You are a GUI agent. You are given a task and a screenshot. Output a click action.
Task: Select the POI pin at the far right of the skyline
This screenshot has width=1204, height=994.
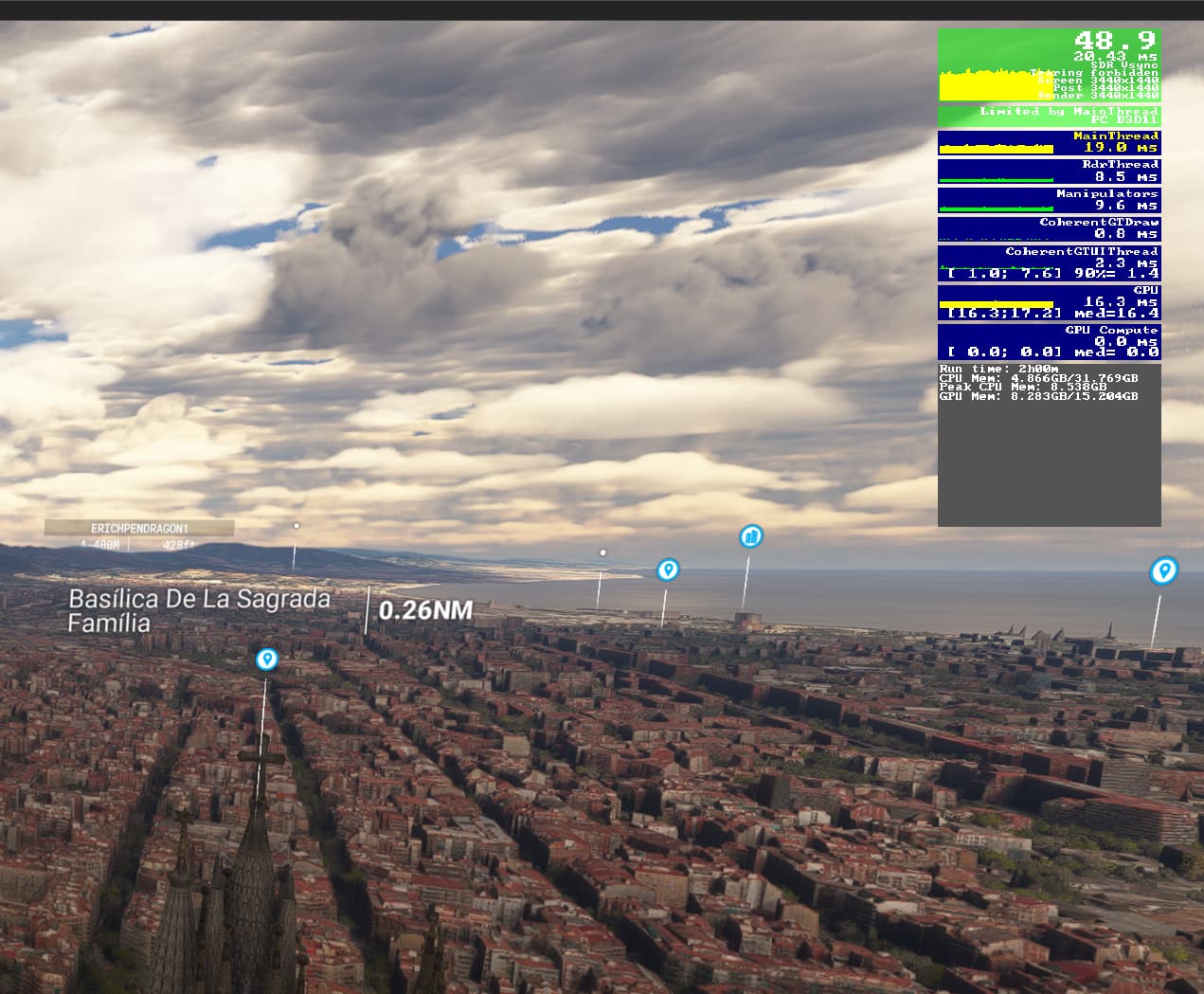click(1163, 571)
